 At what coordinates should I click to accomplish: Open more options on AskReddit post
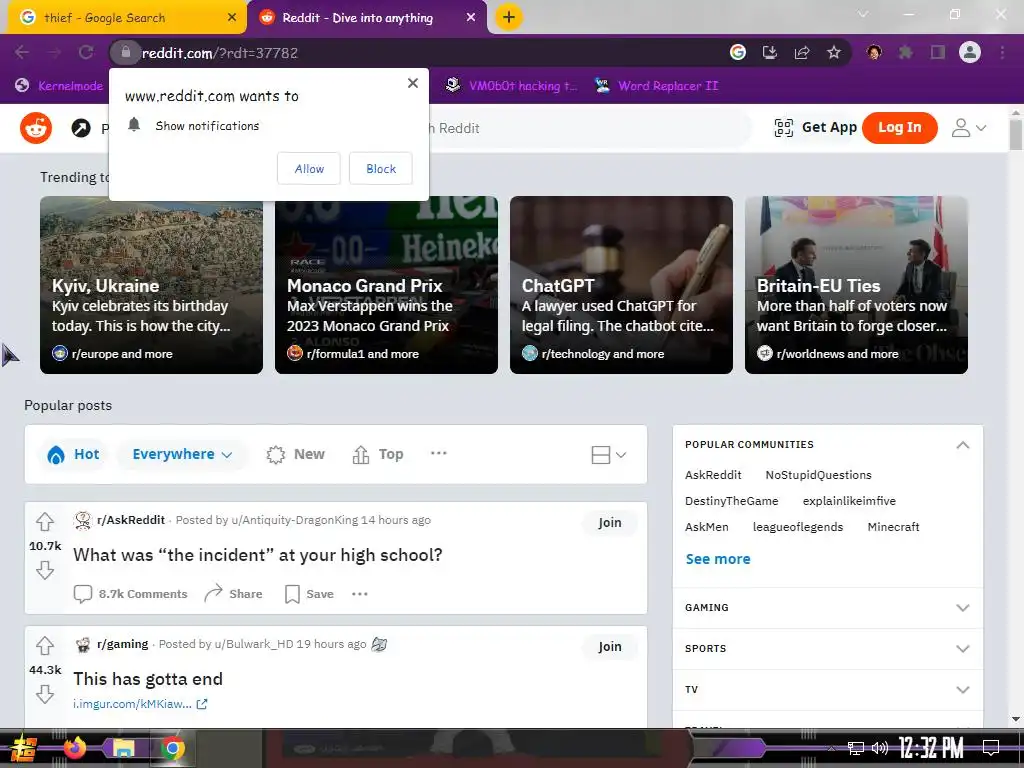(360, 594)
